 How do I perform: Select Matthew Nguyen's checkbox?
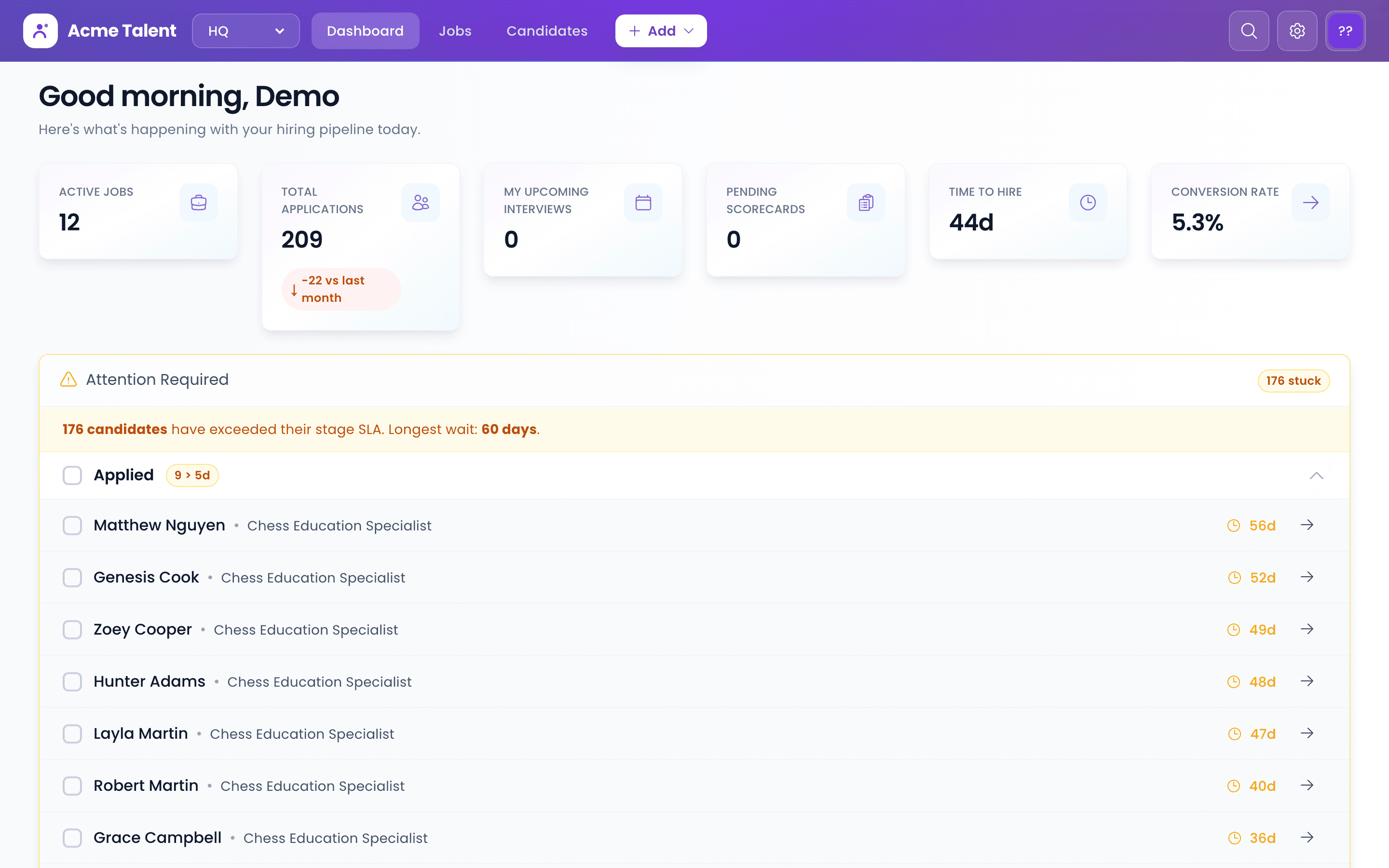click(72, 525)
